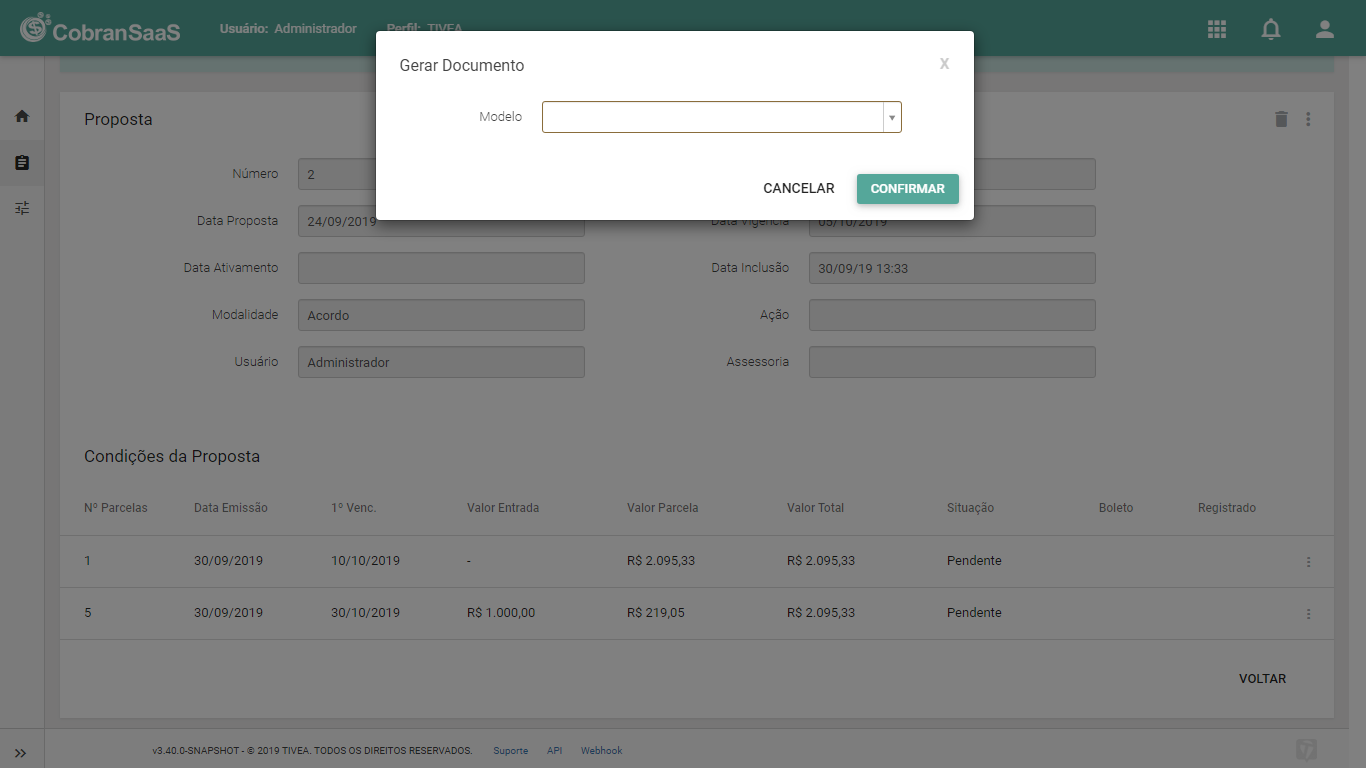This screenshot has height=768, width=1366.
Task: Select the R$ 219,05 parcela value
Action: pyautogui.click(x=656, y=613)
